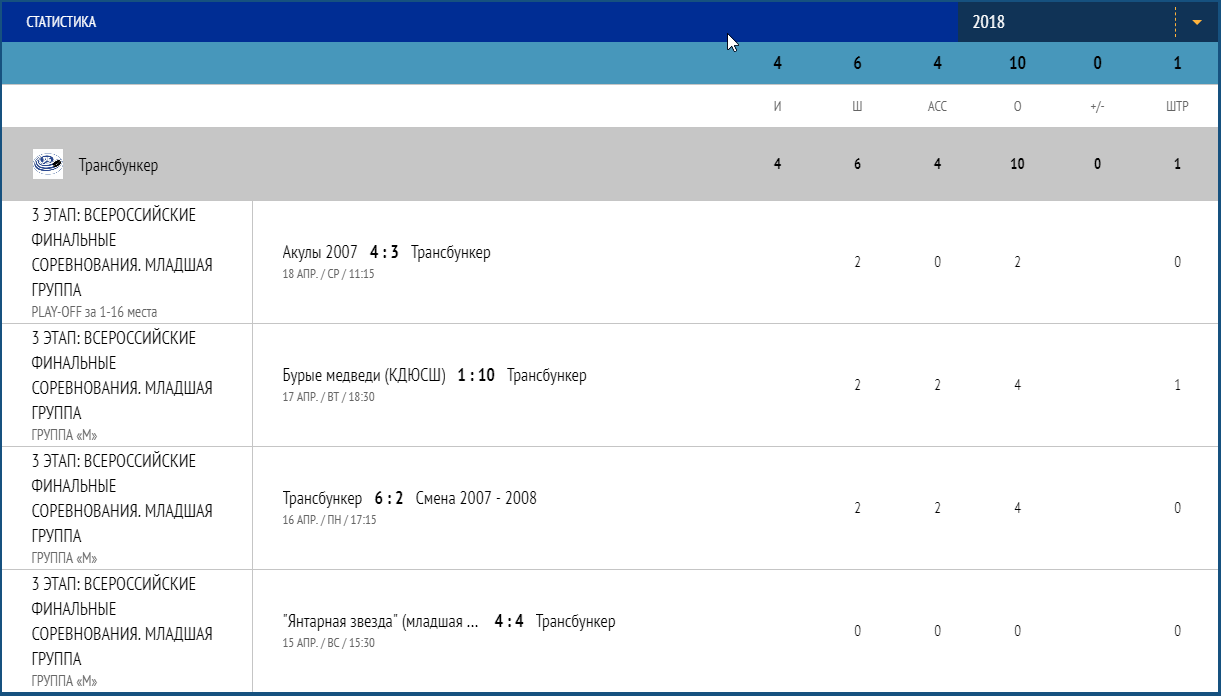Select the date 18 АПР. / СР / 11:15
1221x696 pixels.
click(329, 274)
